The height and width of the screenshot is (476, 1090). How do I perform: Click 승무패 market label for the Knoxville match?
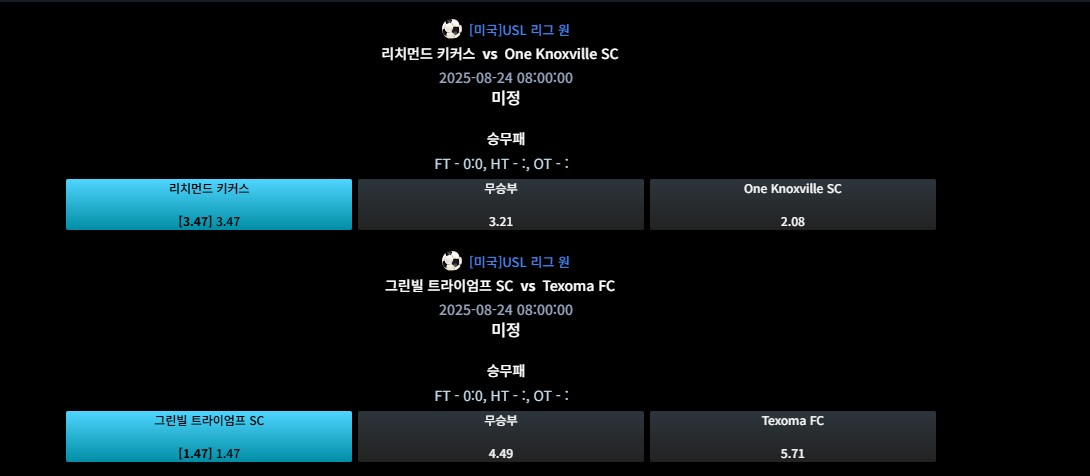[x=505, y=139]
